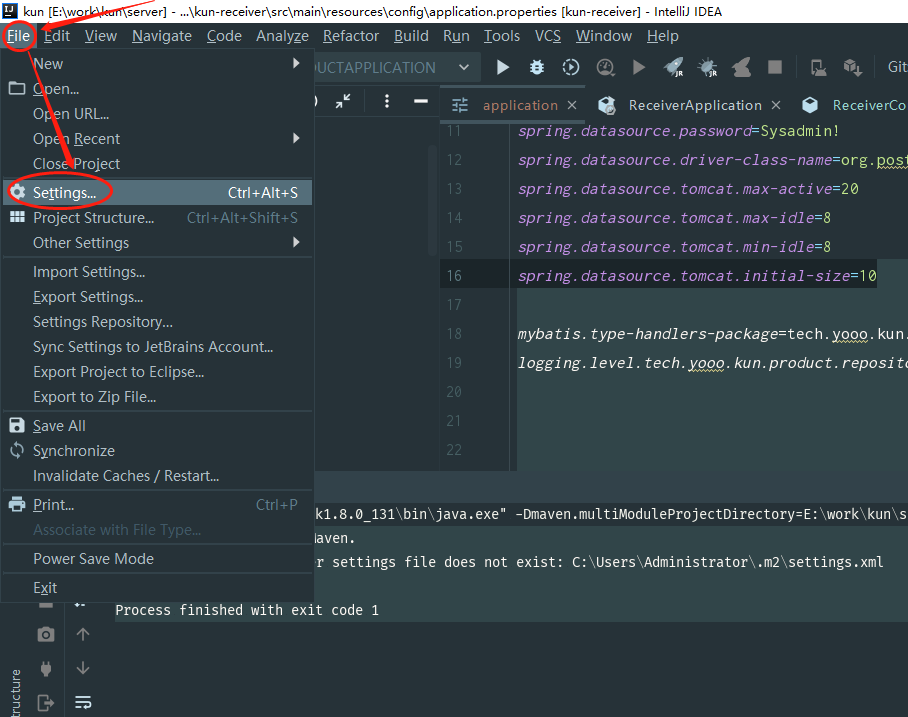The image size is (908, 717).
Task: Open the Code menu
Action: pos(224,36)
